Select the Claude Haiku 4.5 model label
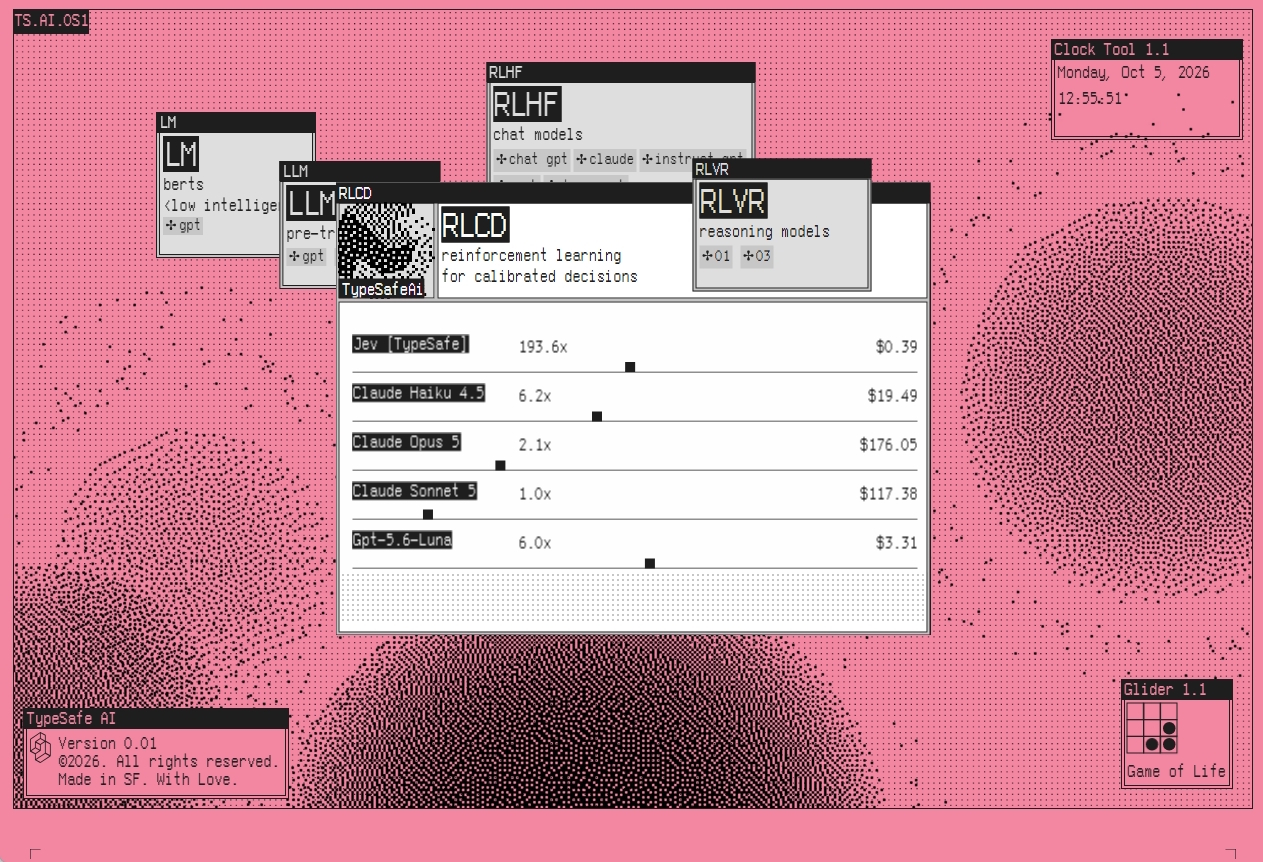This screenshot has height=862, width=1263. 418,393
